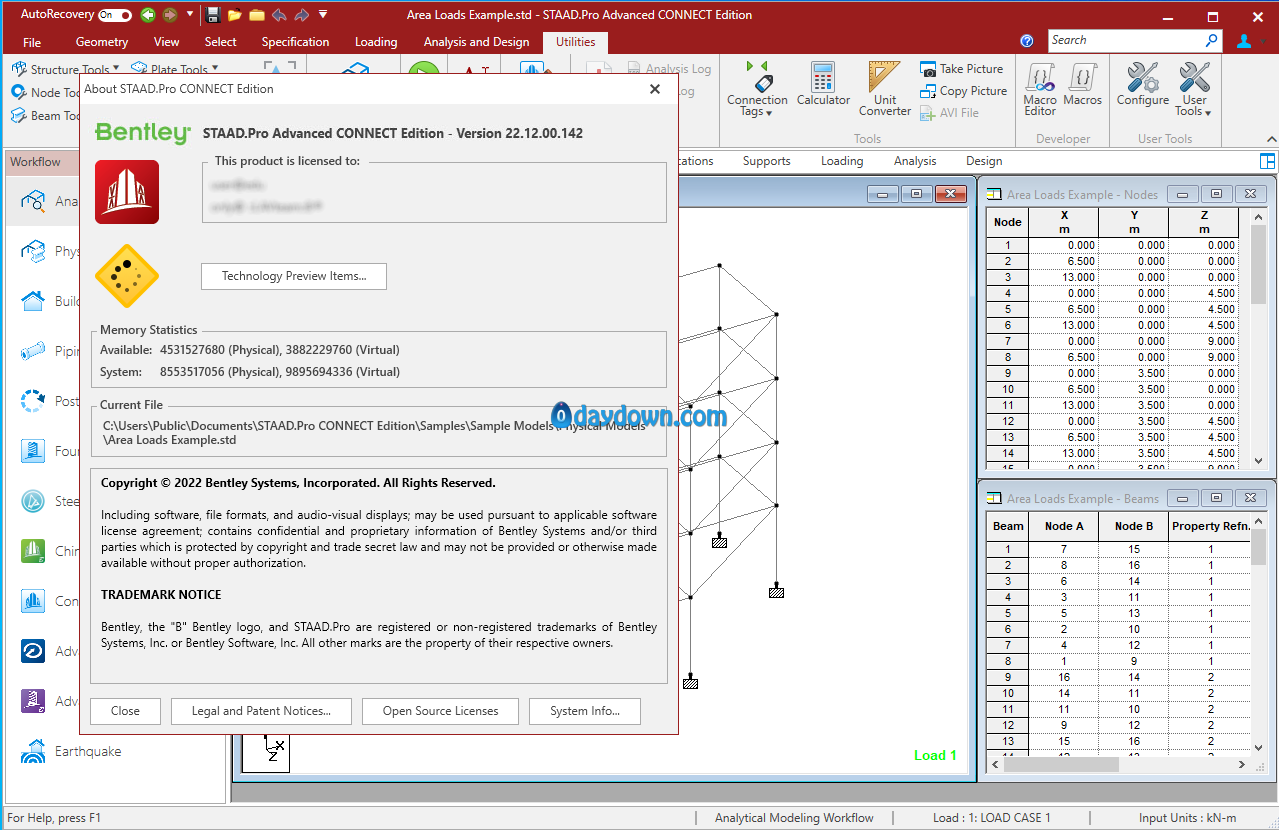The width and height of the screenshot is (1279, 830).
Task: Close the About dialog with Close button
Action: [x=125, y=711]
